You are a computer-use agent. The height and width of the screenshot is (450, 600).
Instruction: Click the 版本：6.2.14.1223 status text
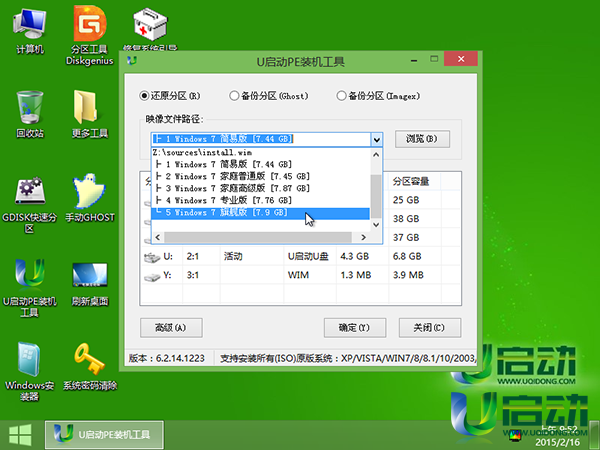[x=166, y=359]
